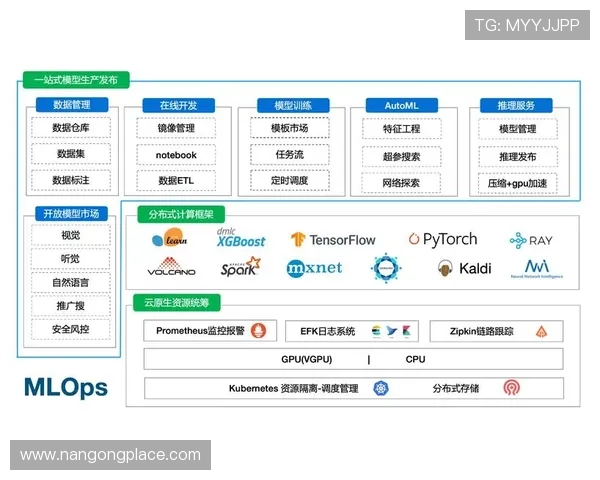Click the MLOps title
Viewport: 600px width, 480px height.
click(x=66, y=387)
